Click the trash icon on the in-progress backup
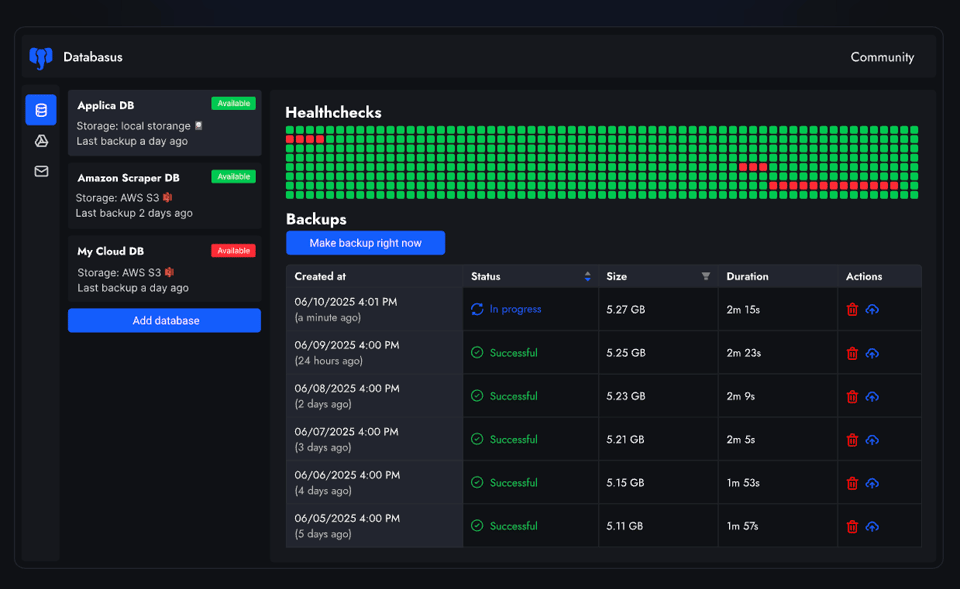Image resolution: width=960 pixels, height=589 pixels. (x=851, y=309)
